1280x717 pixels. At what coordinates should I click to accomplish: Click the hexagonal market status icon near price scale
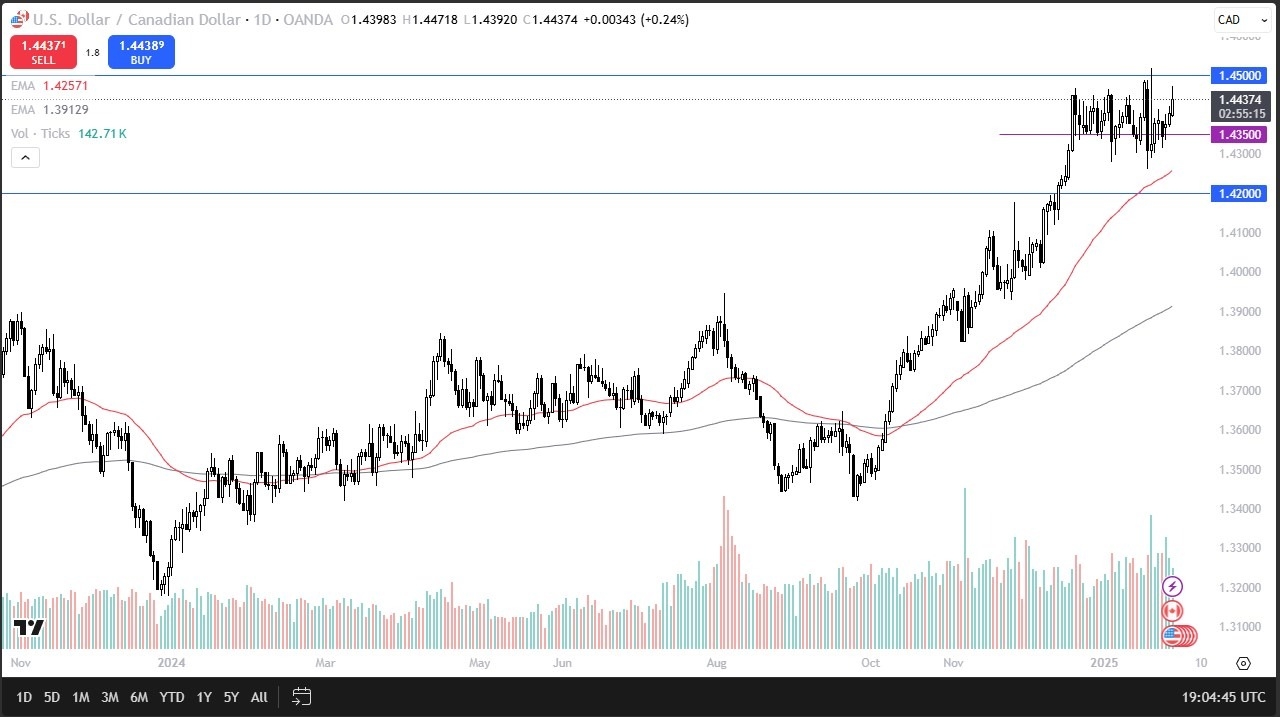pos(1243,662)
